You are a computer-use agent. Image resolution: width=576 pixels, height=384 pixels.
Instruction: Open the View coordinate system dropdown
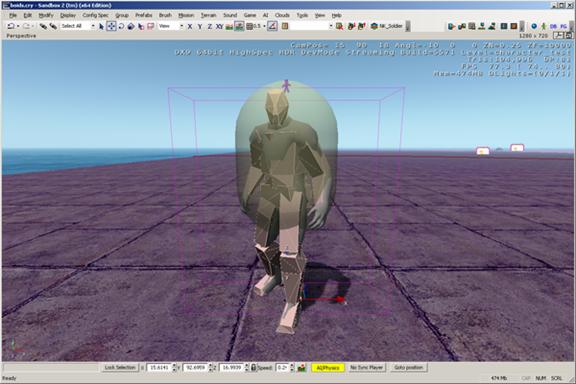pos(171,26)
